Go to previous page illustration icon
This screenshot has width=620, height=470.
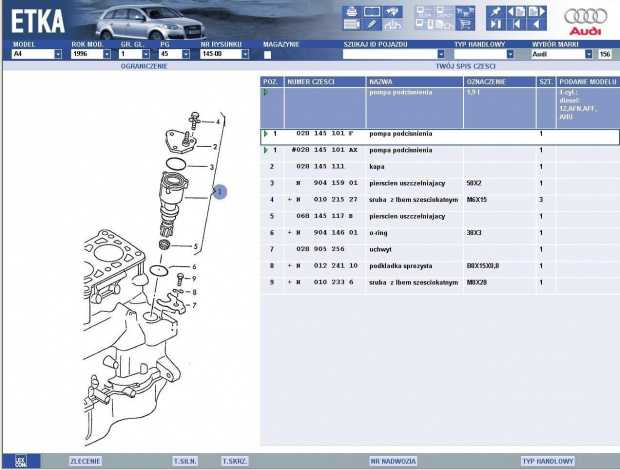point(516,12)
